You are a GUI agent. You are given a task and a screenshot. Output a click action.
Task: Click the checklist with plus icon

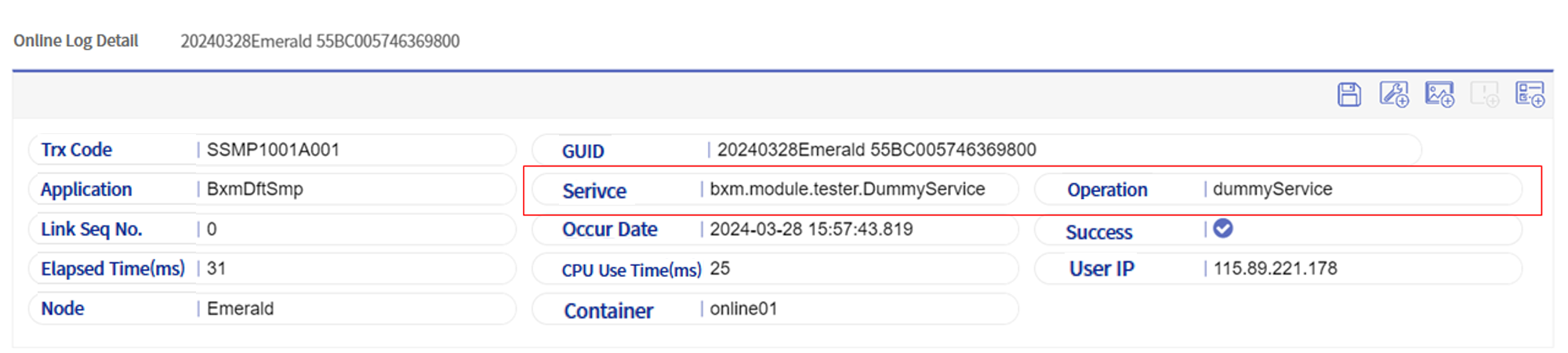(x=1530, y=95)
